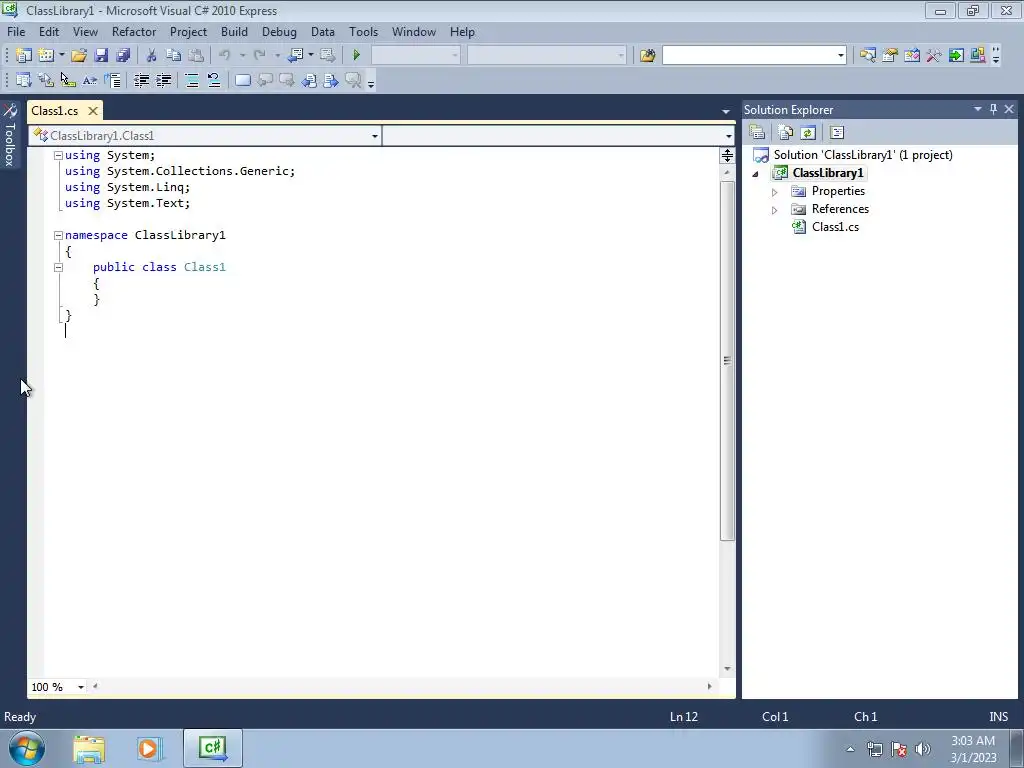The width and height of the screenshot is (1024, 768).
Task: Click the horizontal scroll right arrow
Action: click(709, 686)
